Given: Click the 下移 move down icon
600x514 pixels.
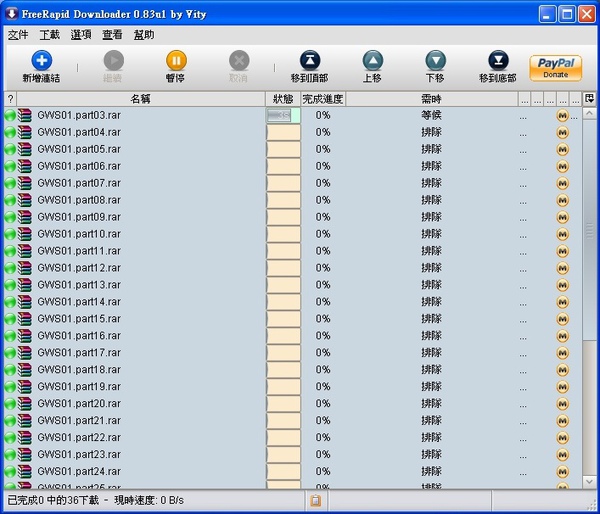Looking at the screenshot, I should tap(435, 61).
